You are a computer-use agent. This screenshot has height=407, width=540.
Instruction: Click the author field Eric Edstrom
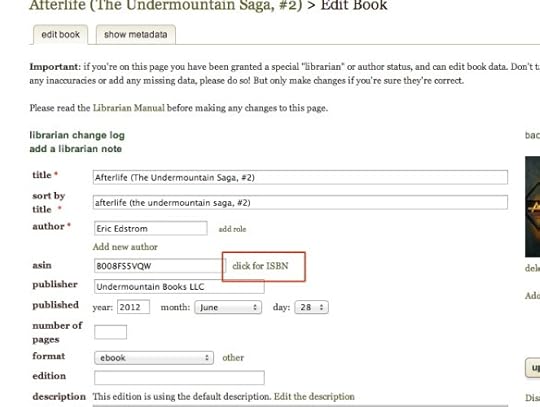coord(150,228)
